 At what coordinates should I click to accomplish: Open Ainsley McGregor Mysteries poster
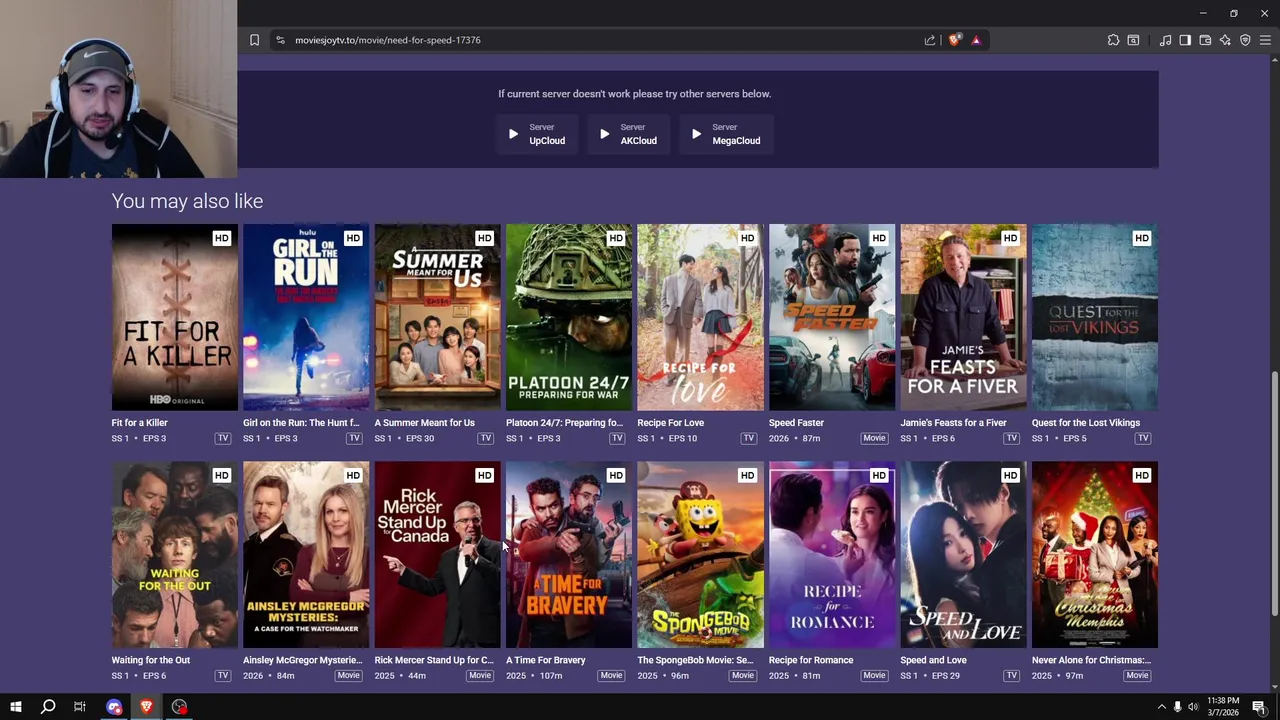pyautogui.click(x=306, y=555)
